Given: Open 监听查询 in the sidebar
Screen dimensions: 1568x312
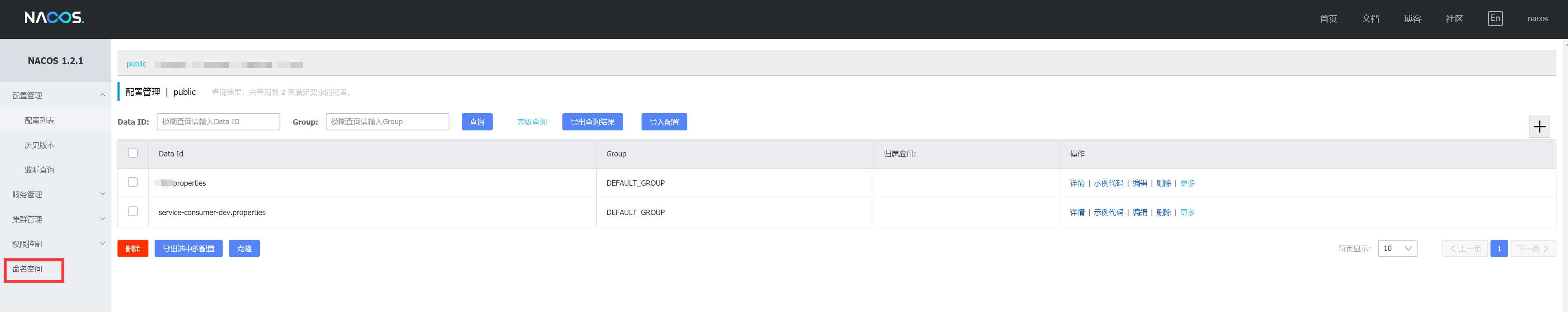Looking at the screenshot, I should pos(40,169).
